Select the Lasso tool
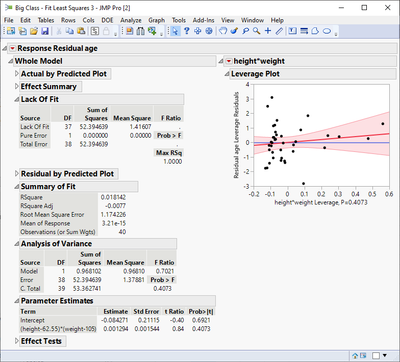This screenshot has height=362, width=400. point(246,31)
